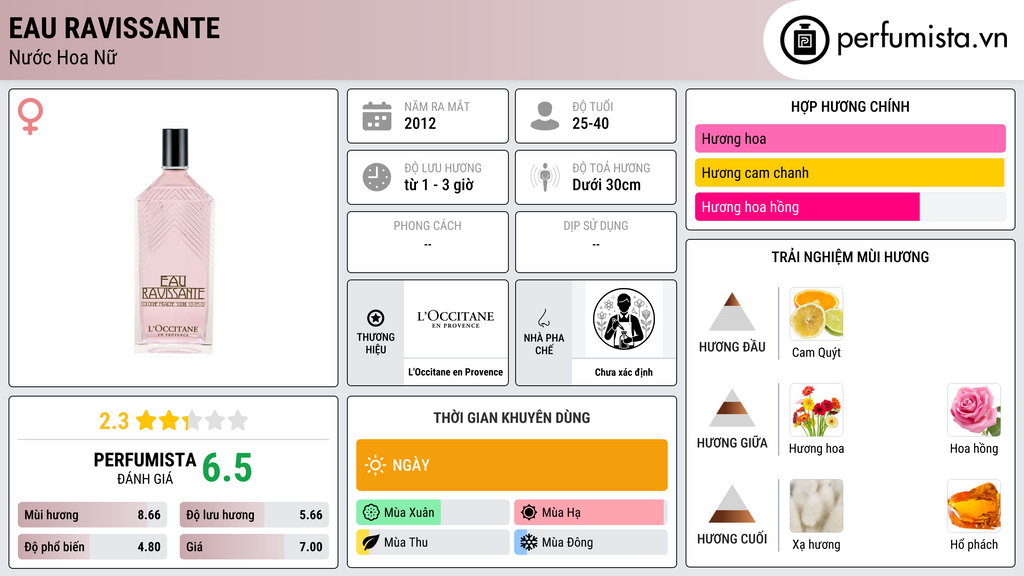Open the Cam Quýt citrus note image
Image resolution: width=1024 pixels, height=576 pixels.
point(816,314)
